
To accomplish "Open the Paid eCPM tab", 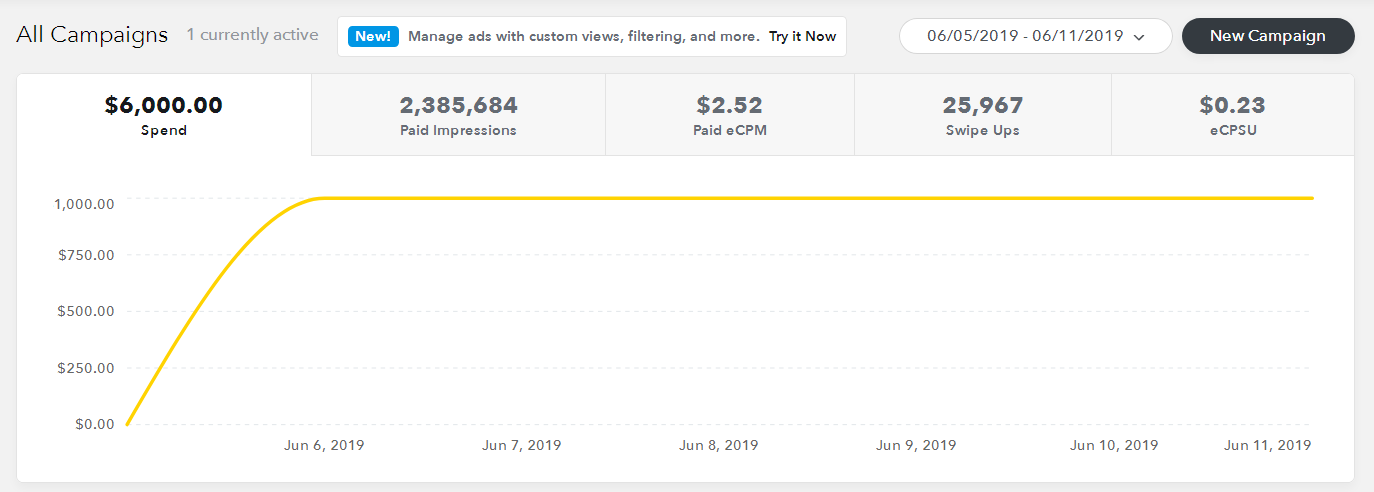I will click(x=729, y=115).
